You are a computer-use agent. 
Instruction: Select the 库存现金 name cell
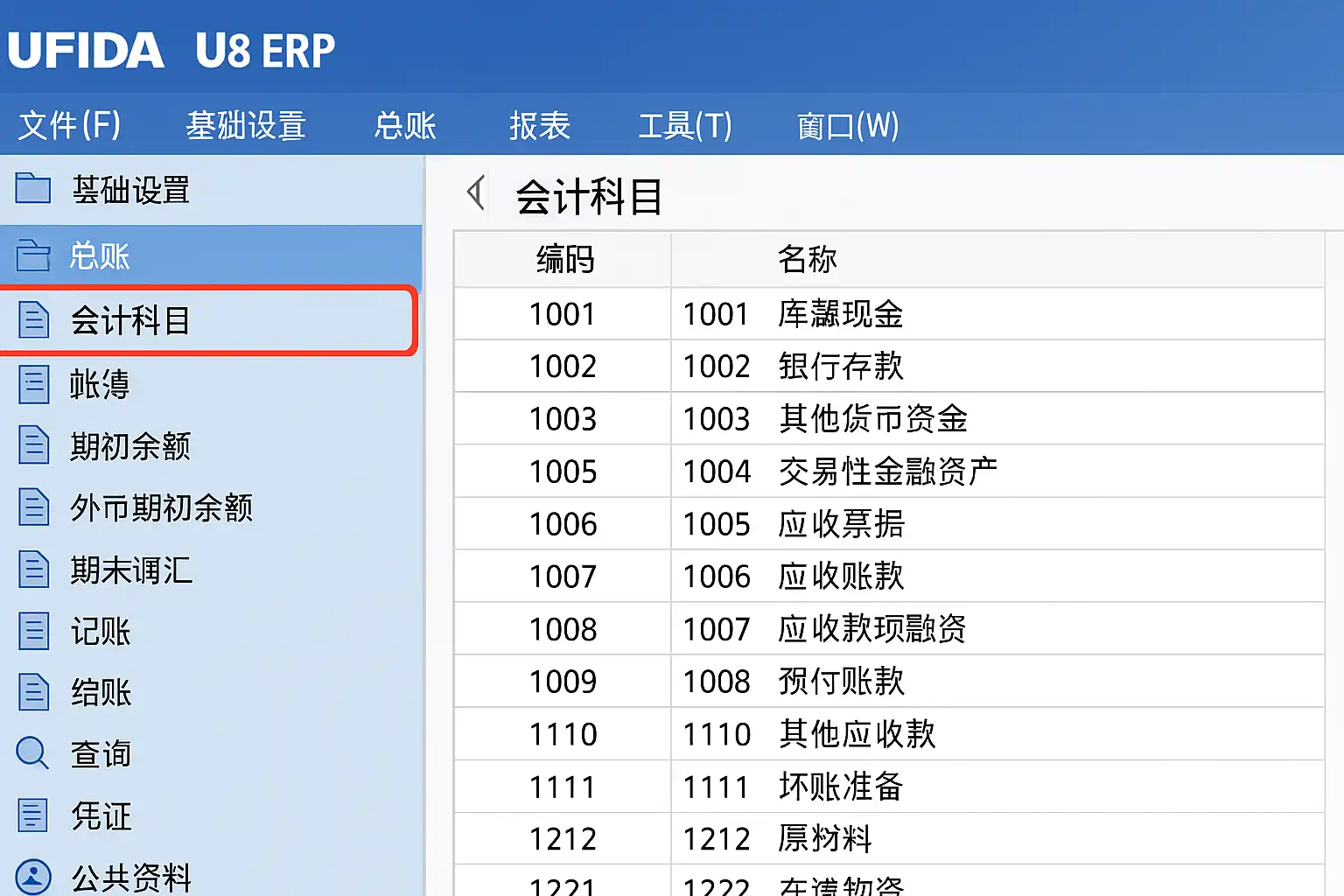997,314
